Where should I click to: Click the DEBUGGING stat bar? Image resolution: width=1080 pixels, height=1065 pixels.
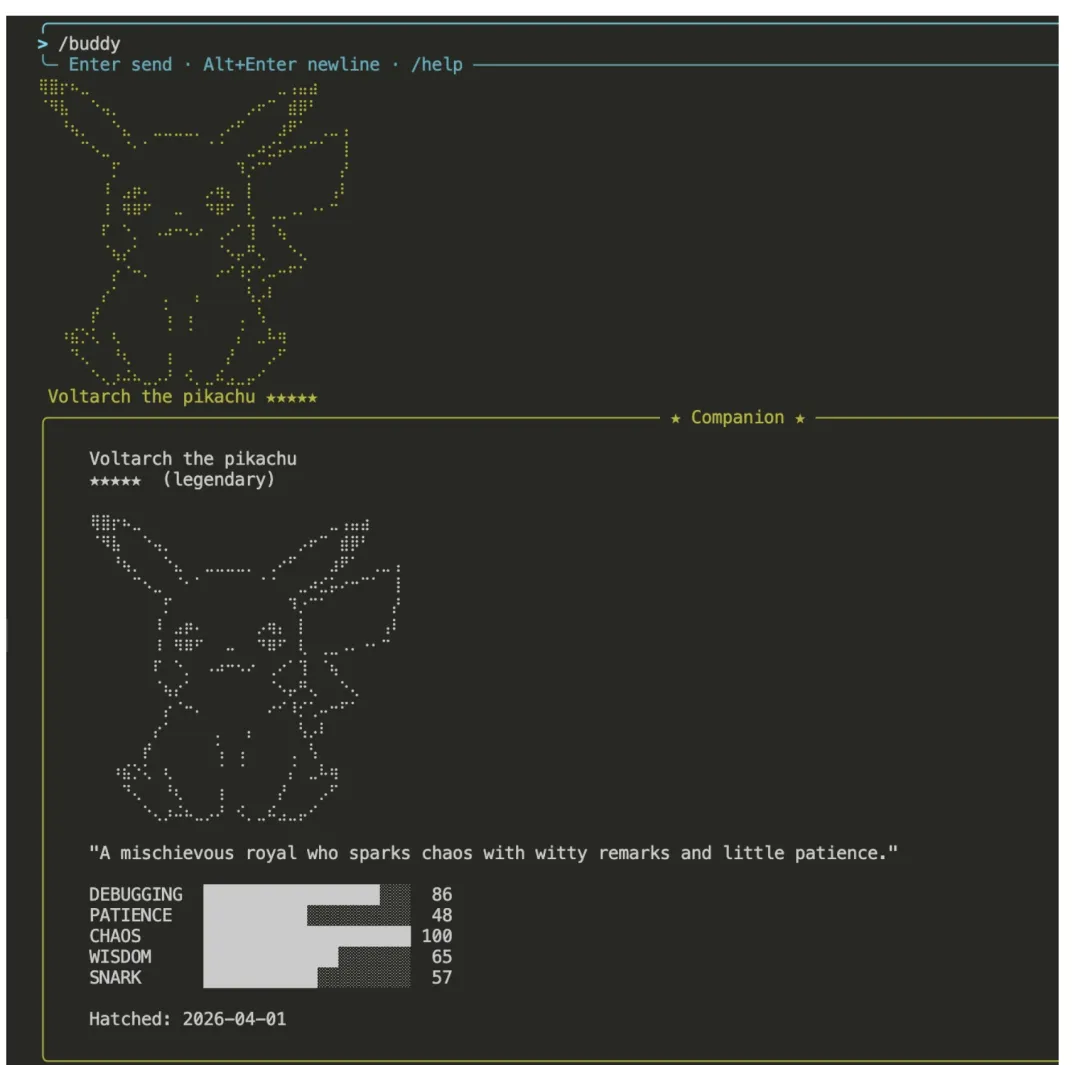(307, 894)
